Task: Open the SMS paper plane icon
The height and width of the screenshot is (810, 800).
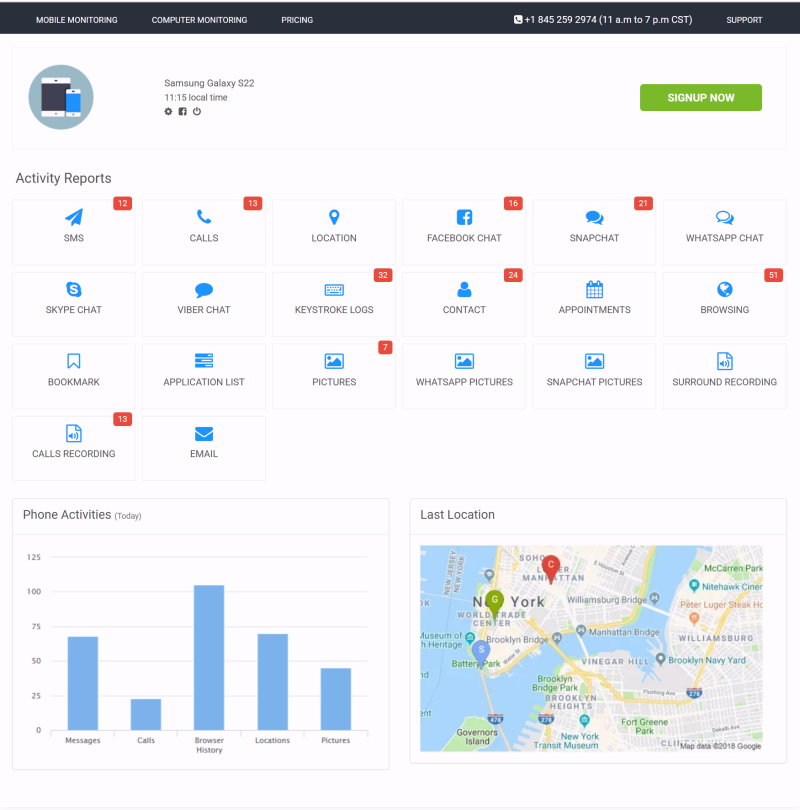Action: pyautogui.click(x=74, y=217)
